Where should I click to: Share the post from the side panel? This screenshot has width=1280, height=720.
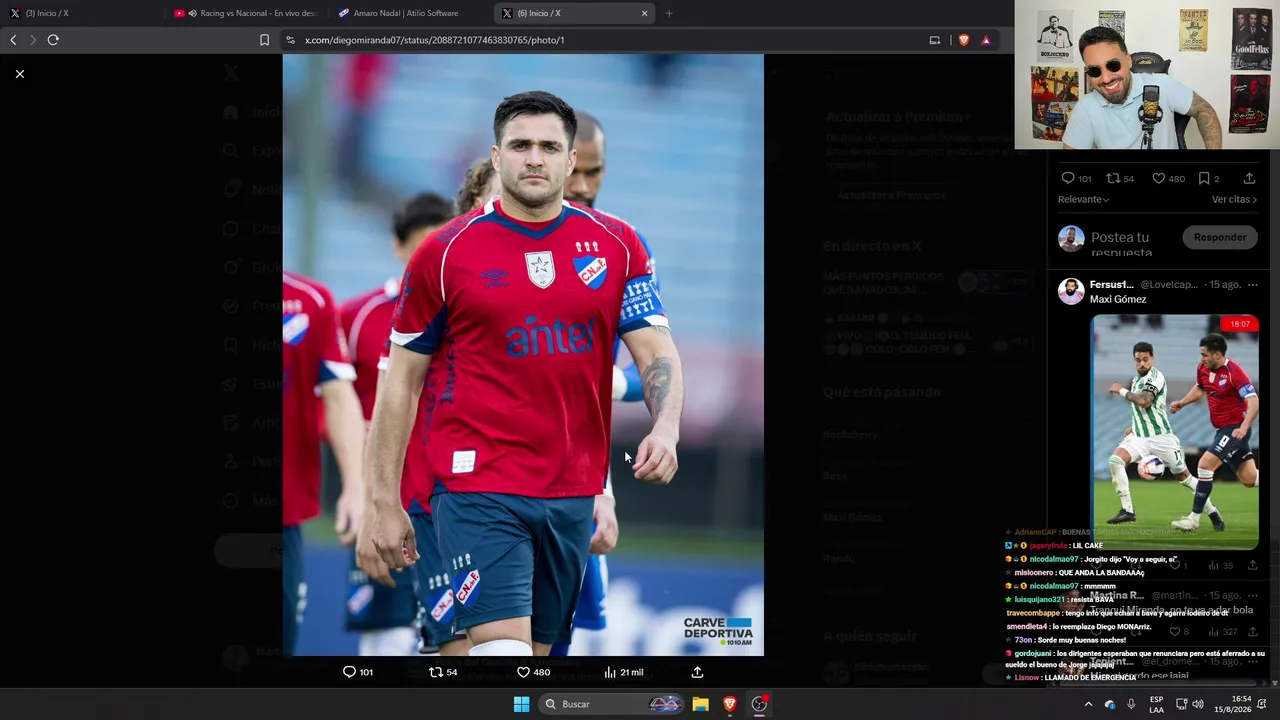pos(1249,178)
